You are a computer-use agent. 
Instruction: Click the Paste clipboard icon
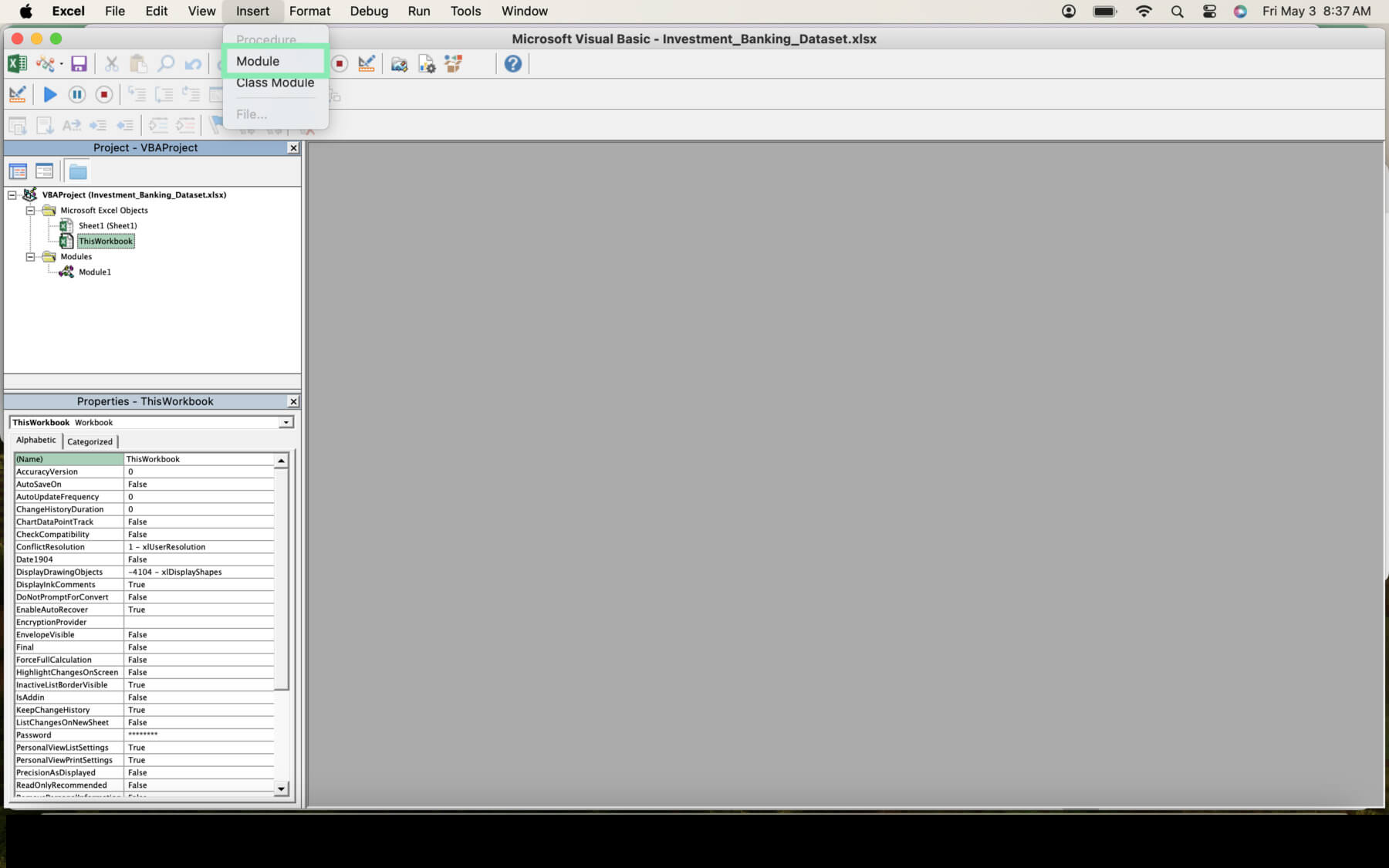138,64
